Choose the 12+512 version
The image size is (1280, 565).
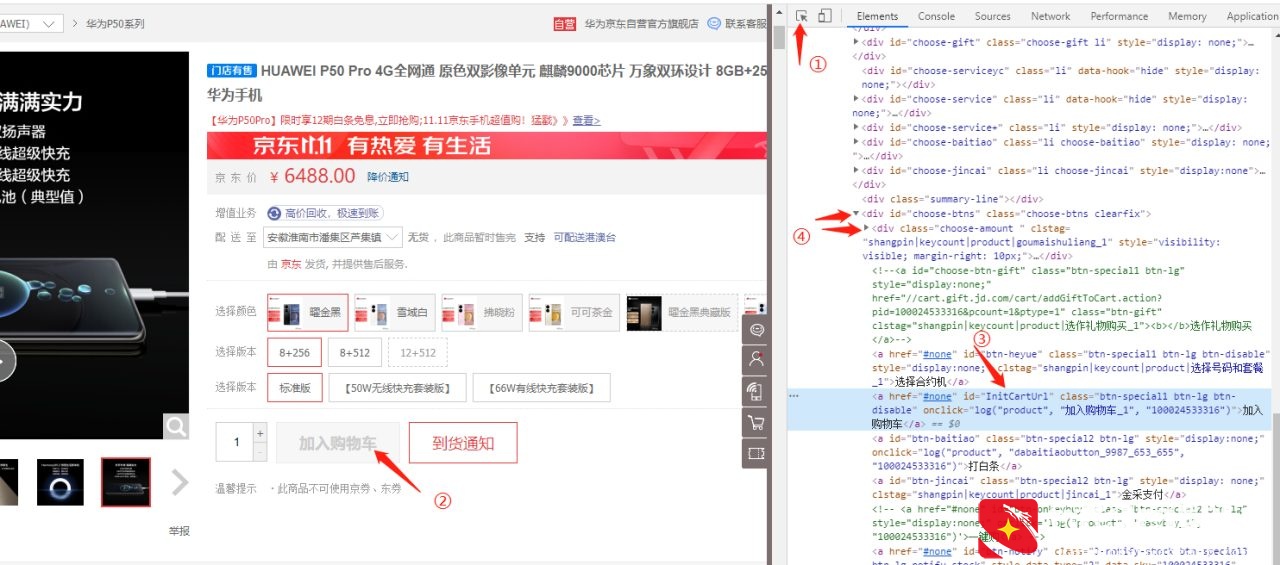(418, 352)
